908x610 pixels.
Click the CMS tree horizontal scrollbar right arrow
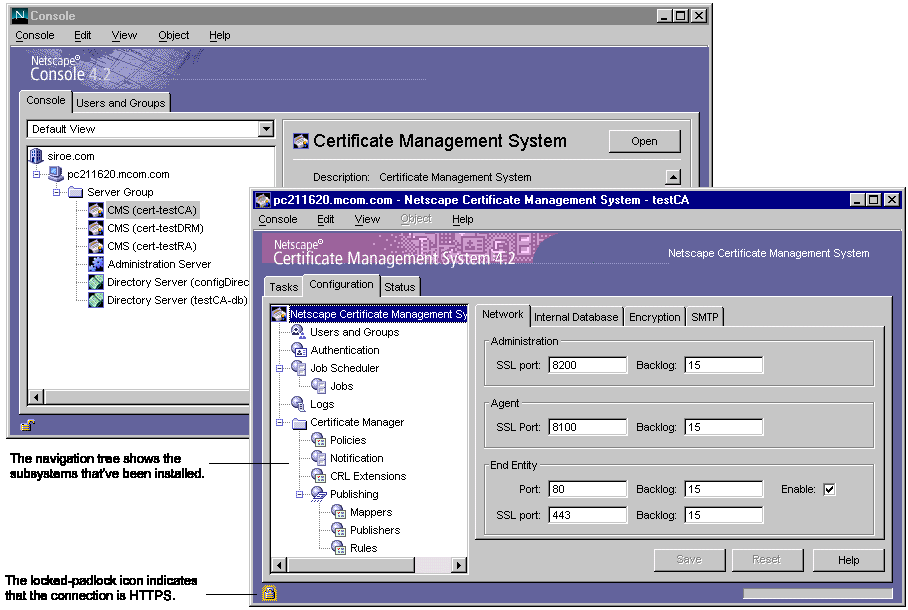(x=459, y=565)
